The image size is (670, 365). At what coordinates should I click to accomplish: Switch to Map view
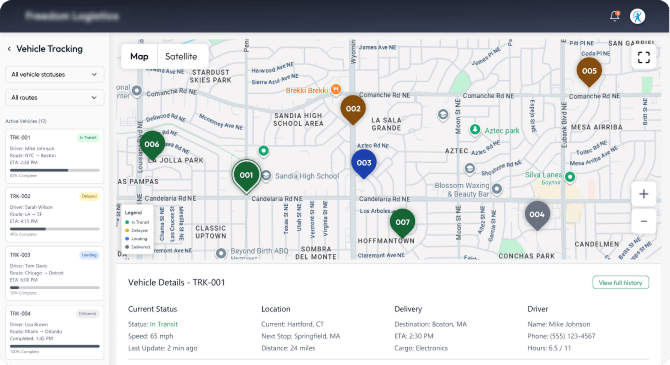tap(139, 56)
